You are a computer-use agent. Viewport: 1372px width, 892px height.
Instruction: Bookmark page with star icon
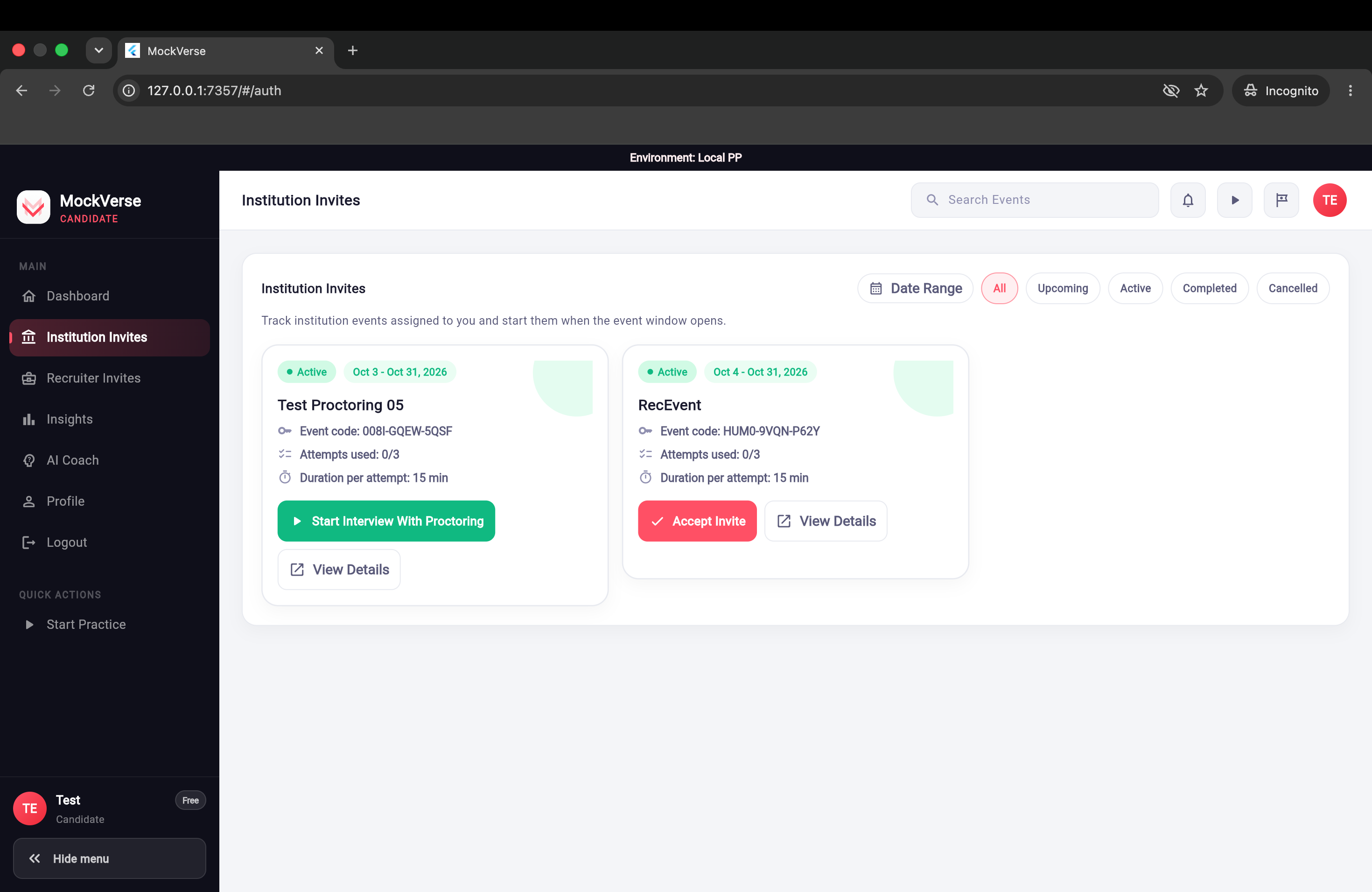point(1201,91)
